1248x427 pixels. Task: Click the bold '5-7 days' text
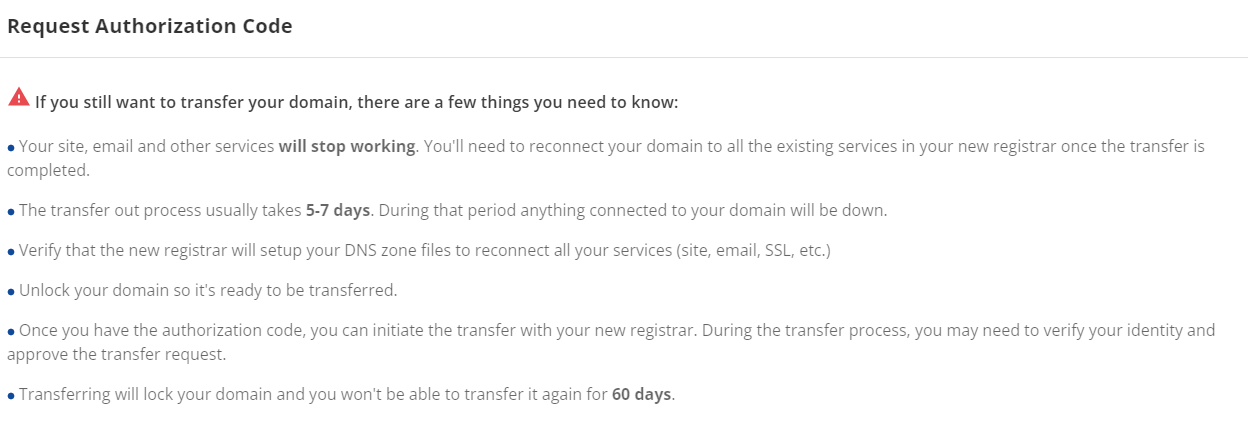(338, 211)
